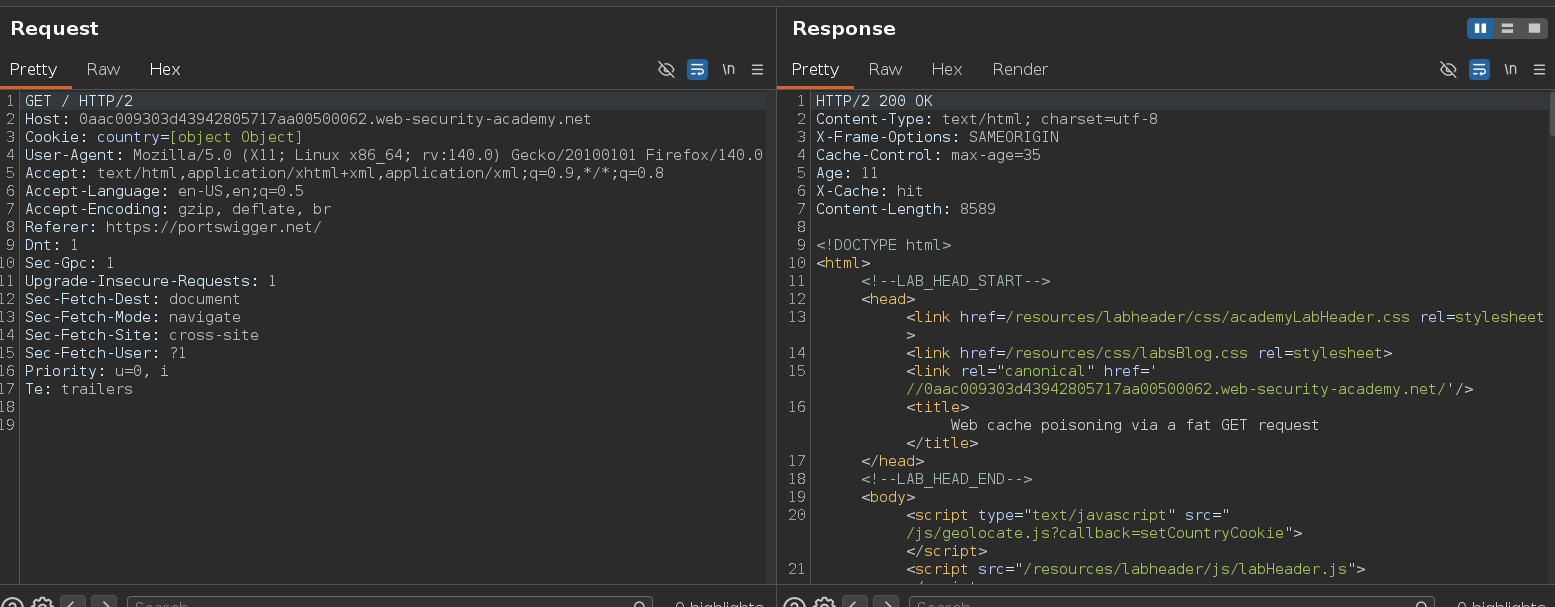
Task: Toggle word wrap in the Request panel
Action: click(x=698, y=69)
